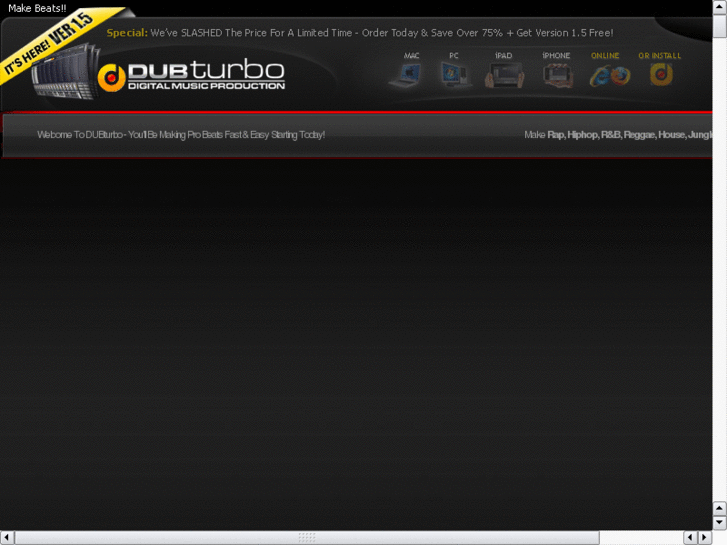Image resolution: width=727 pixels, height=545 pixels.
Task: Click the iPad device icon
Action: pyautogui.click(x=504, y=76)
